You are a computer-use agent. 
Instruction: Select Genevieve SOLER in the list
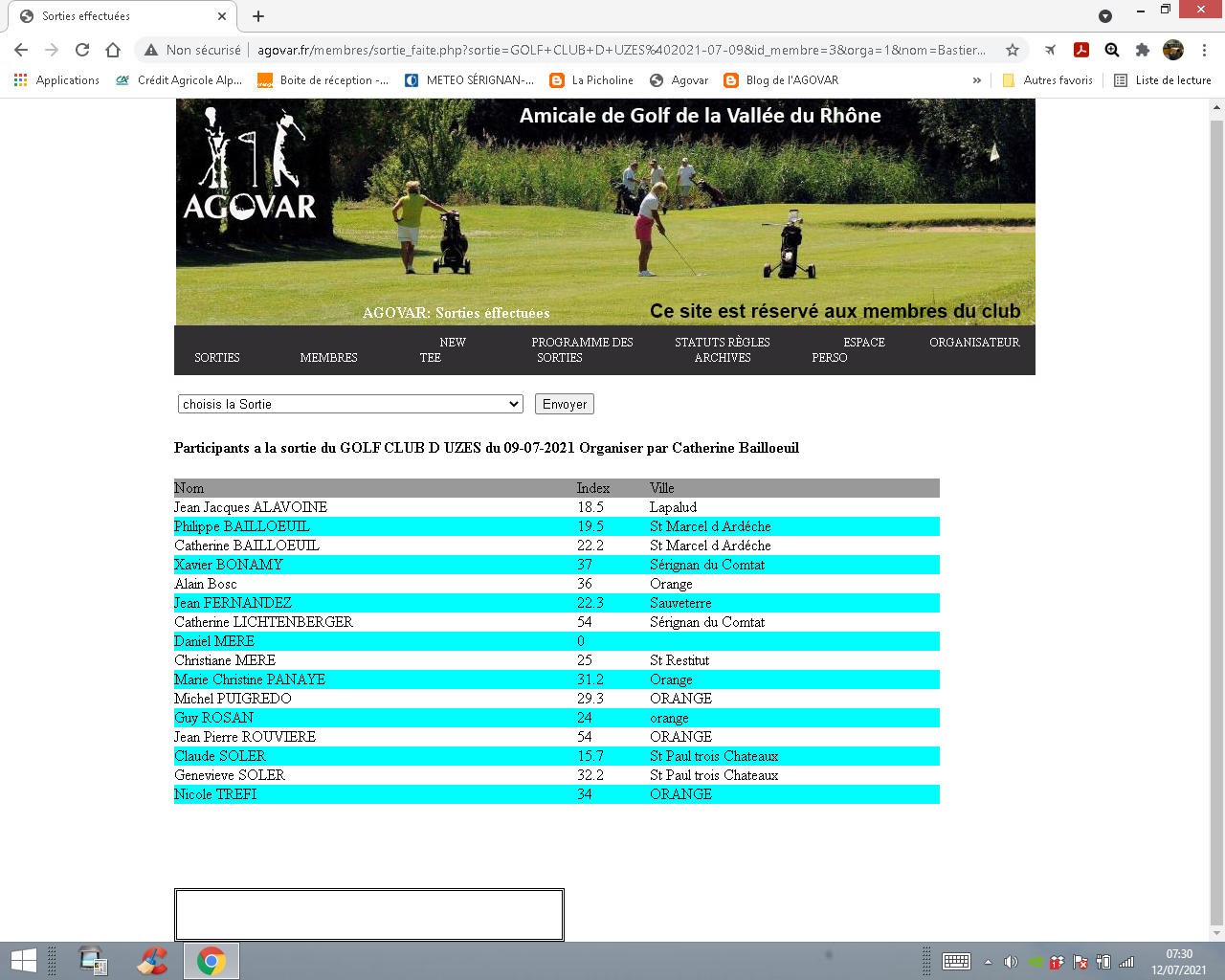[230, 775]
